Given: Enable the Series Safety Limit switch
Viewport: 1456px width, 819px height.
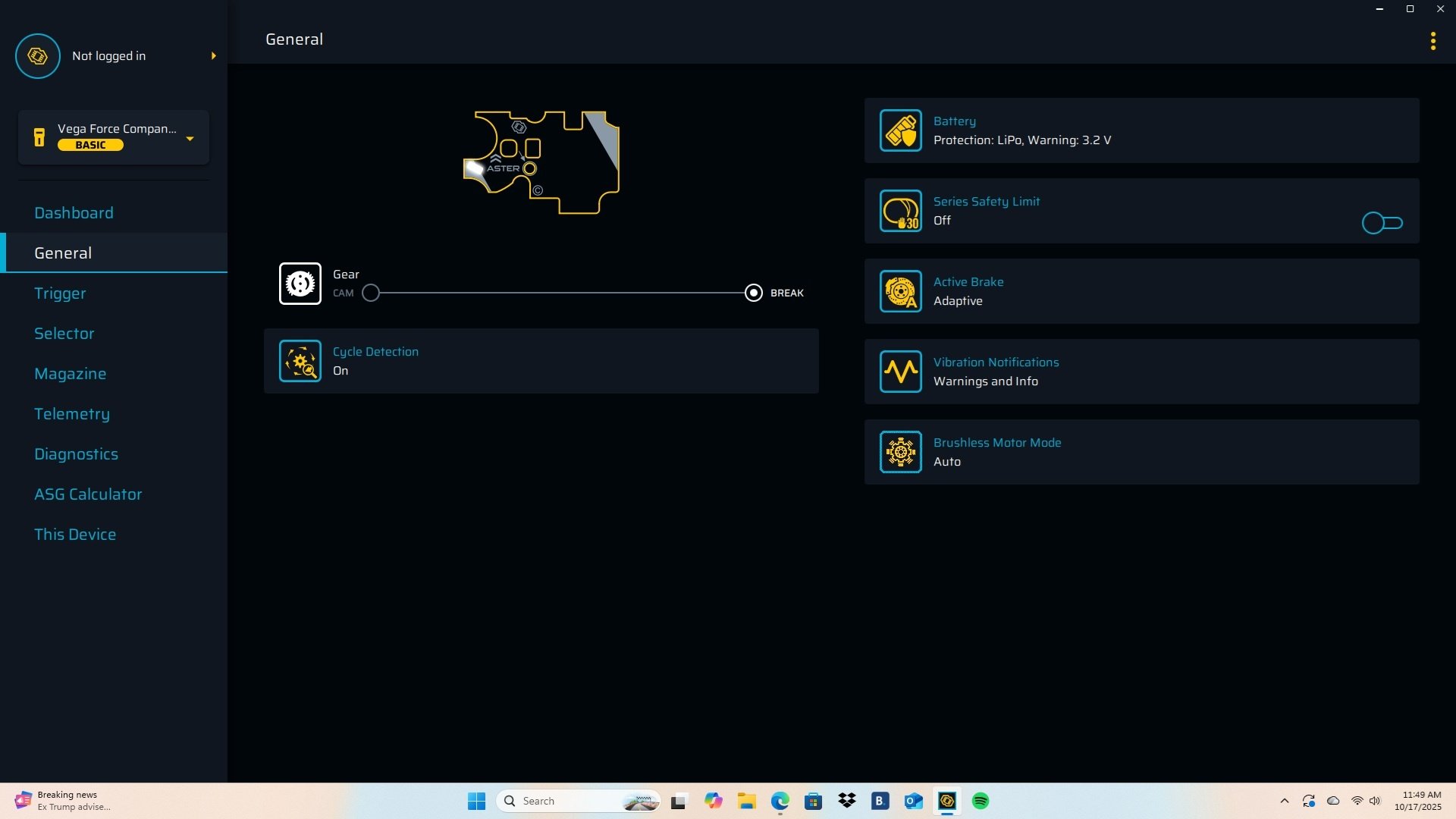Looking at the screenshot, I should 1382,223.
